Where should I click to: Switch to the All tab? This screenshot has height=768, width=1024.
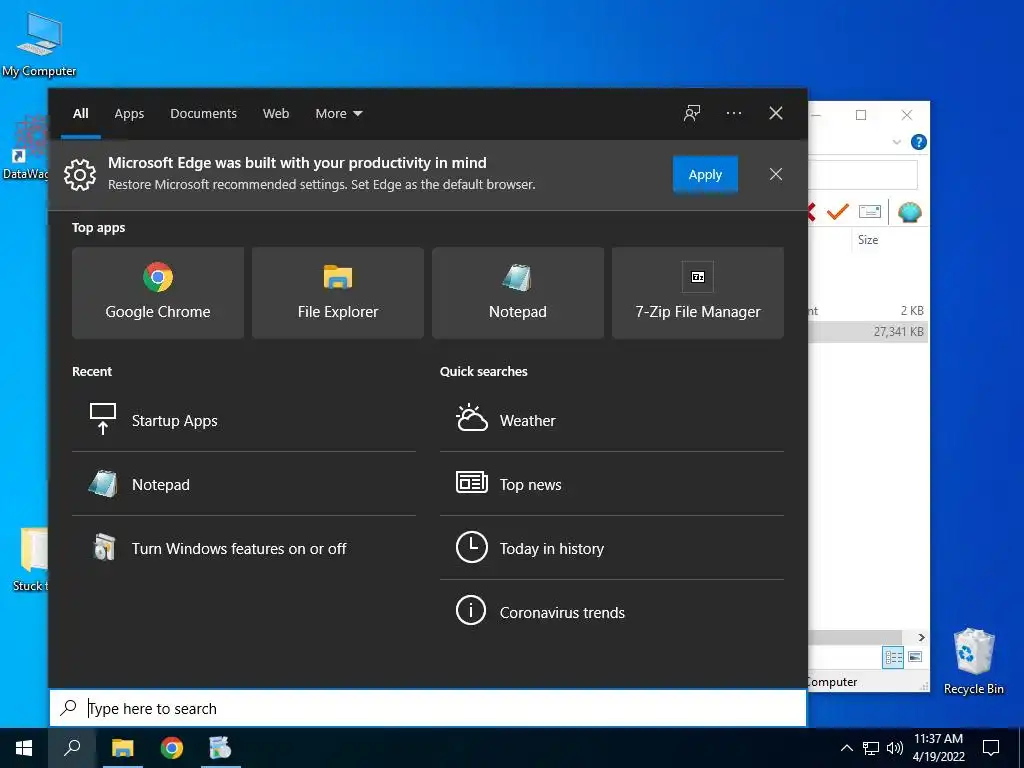coord(81,114)
